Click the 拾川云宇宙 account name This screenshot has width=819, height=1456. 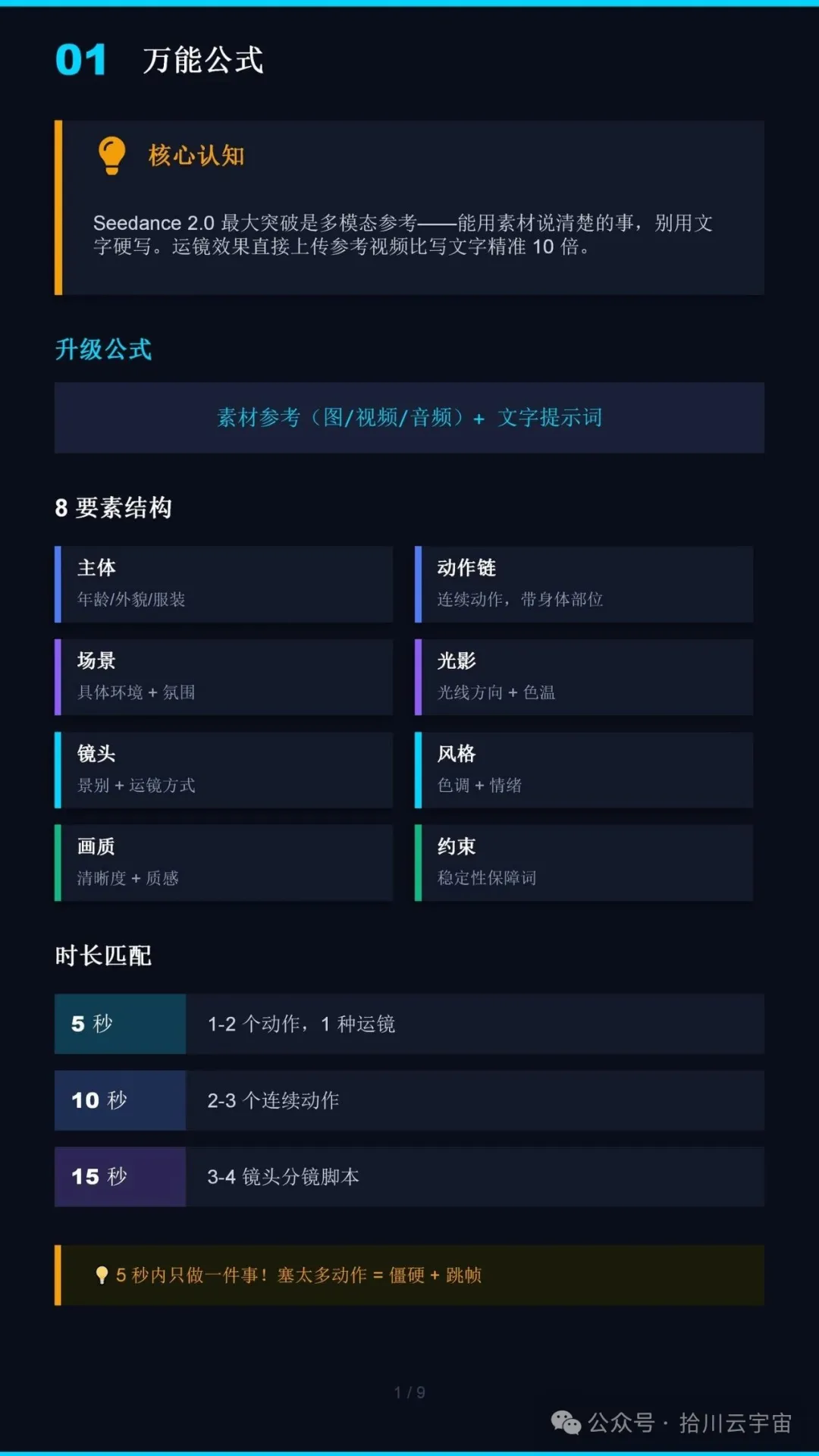point(735,1423)
